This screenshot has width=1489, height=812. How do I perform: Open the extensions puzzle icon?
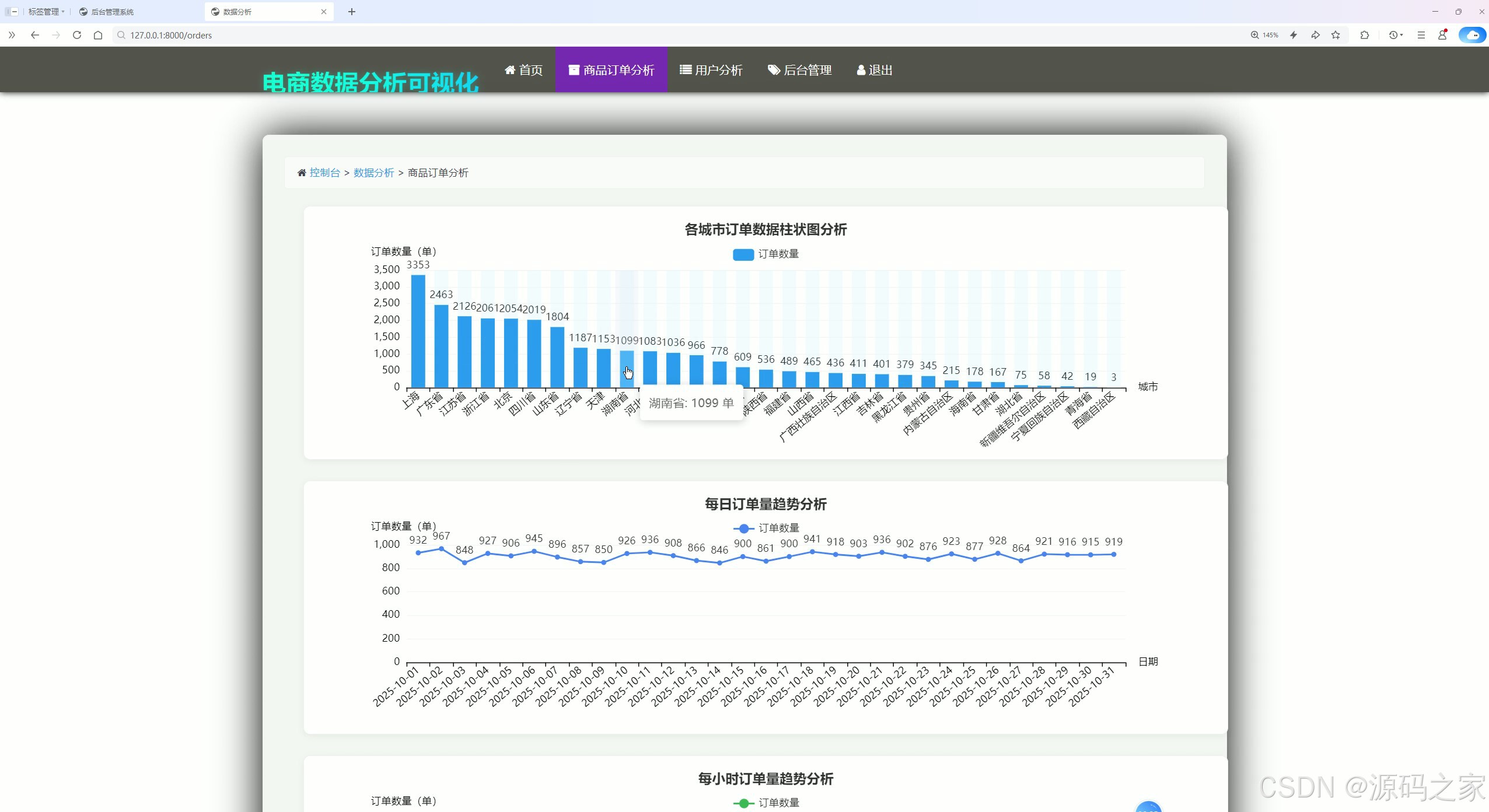[1365, 35]
